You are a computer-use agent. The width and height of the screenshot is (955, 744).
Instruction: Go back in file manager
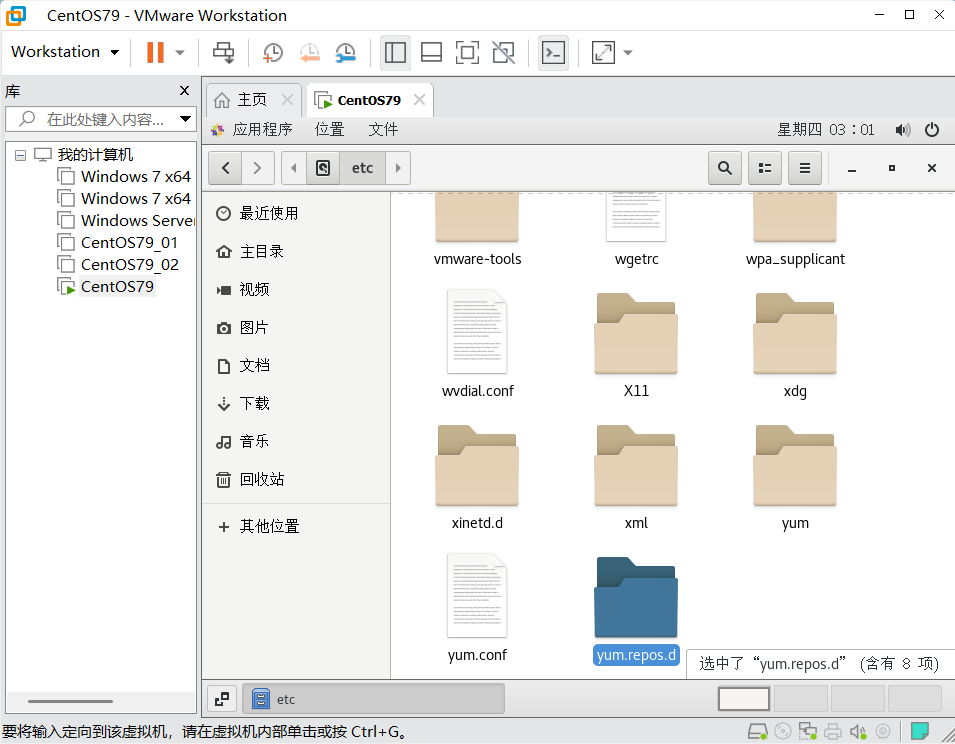coord(225,168)
